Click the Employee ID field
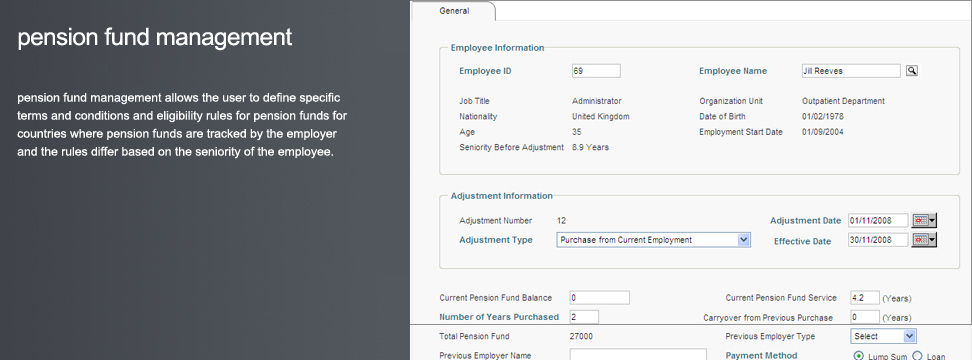This screenshot has height=360, width=972. [x=596, y=71]
